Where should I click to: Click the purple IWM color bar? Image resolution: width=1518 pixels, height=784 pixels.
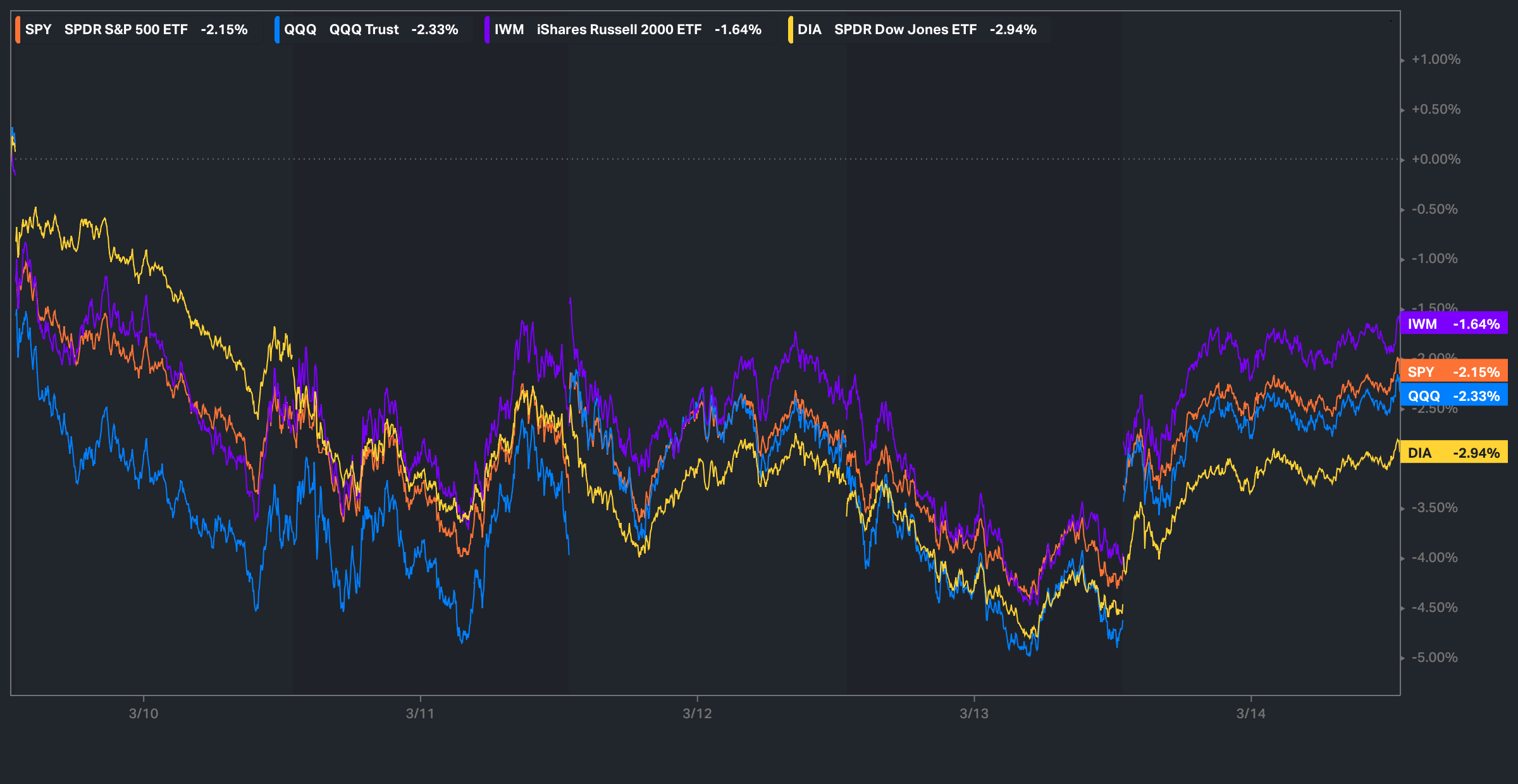tap(487, 30)
